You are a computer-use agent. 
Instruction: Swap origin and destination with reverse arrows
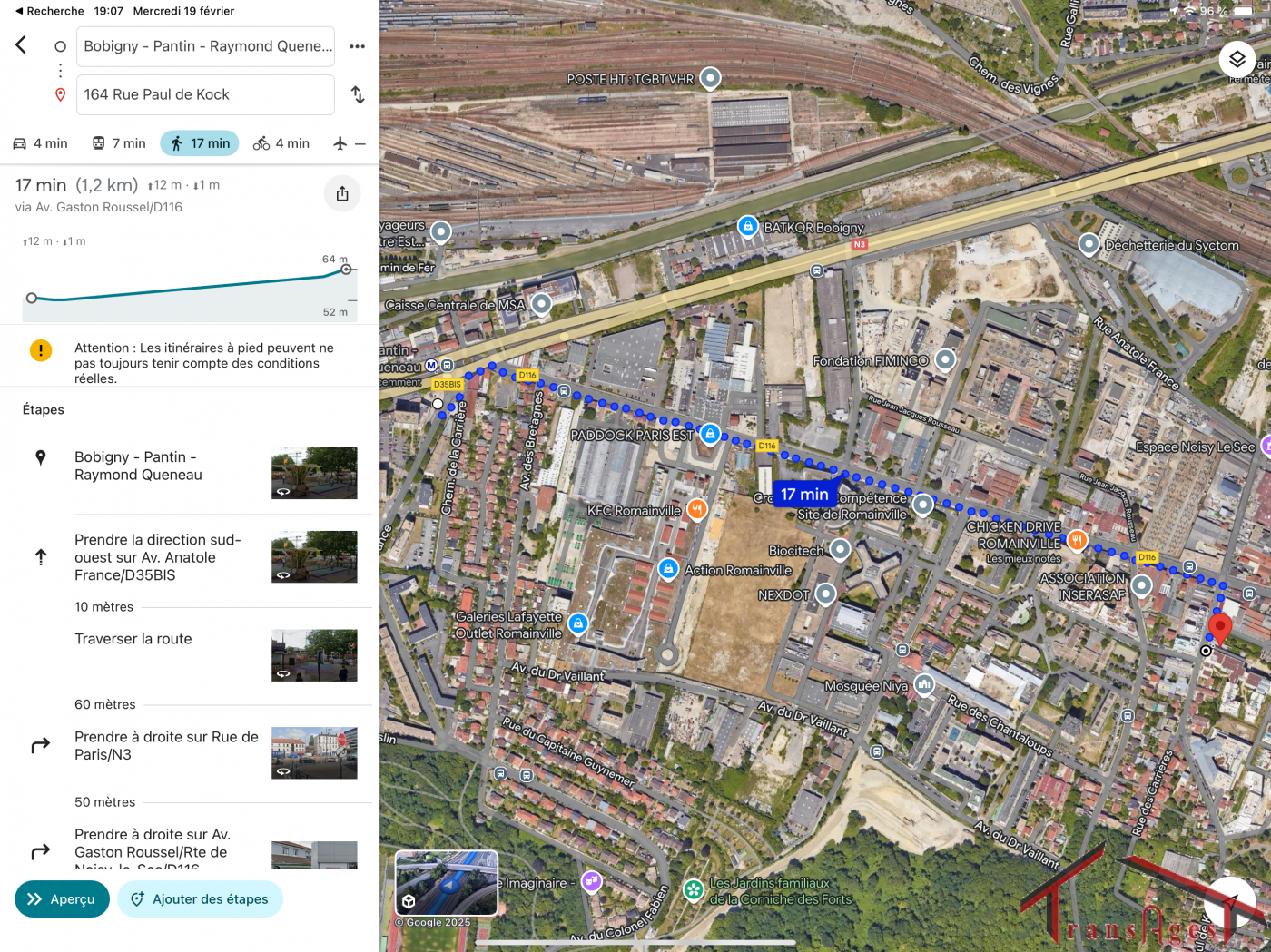[x=358, y=94]
